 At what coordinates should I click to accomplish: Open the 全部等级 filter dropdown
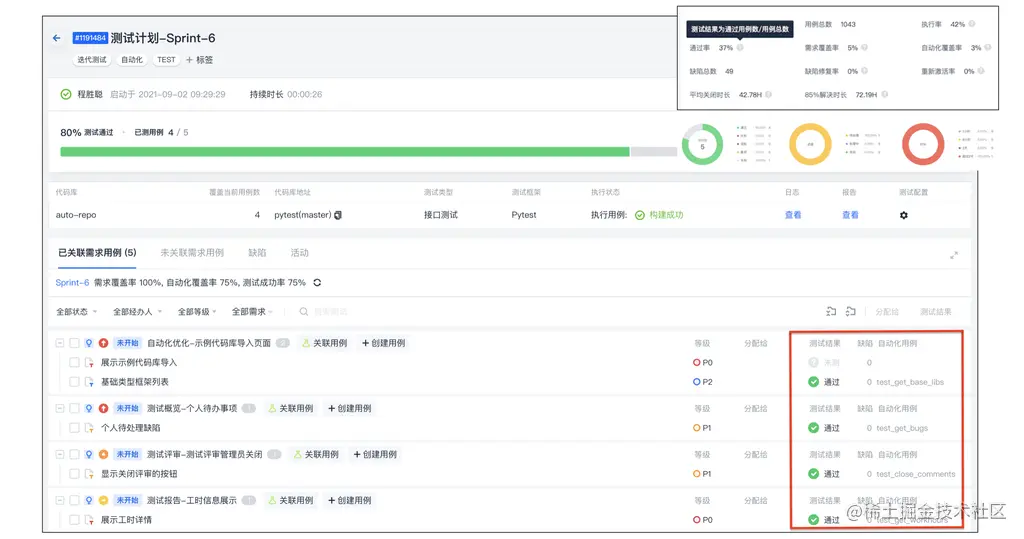[197, 312]
